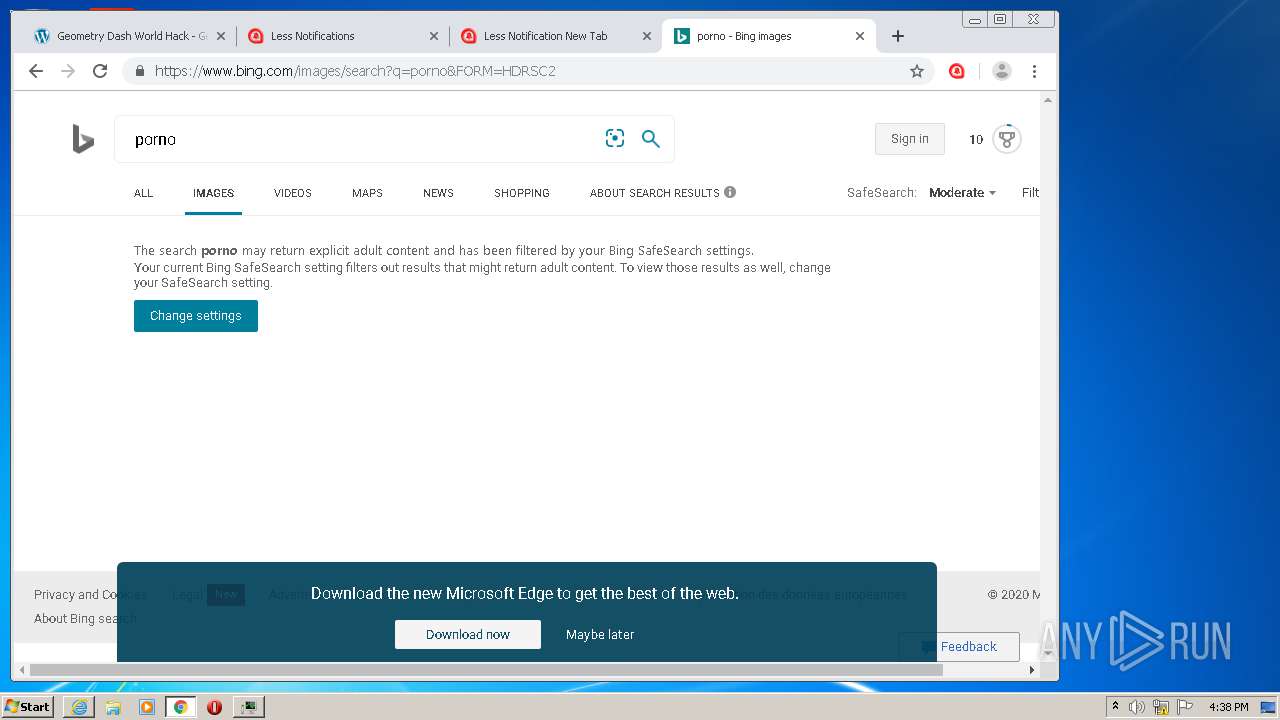Click the network tray icon
The width and height of the screenshot is (1280, 720).
(1161, 707)
